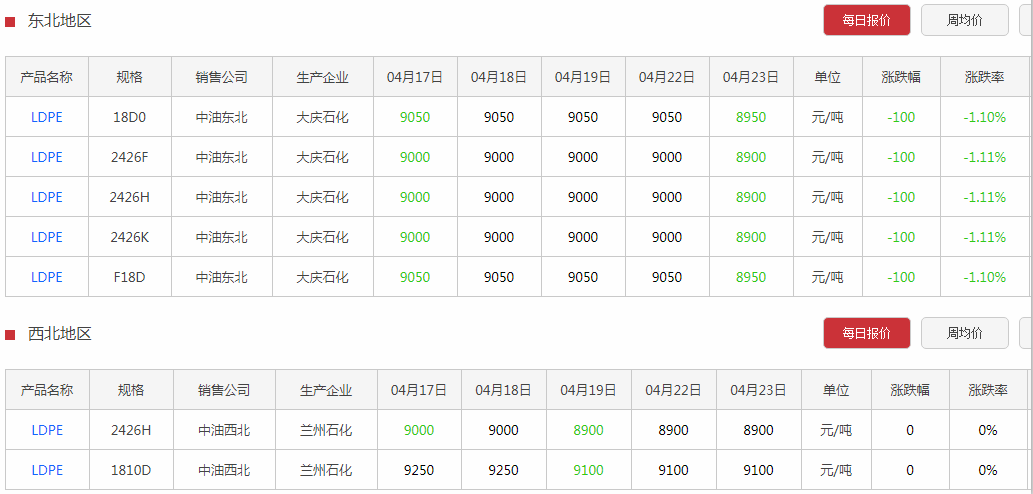Click 8950 price for 18D0 on 04月23日

[x=751, y=117]
